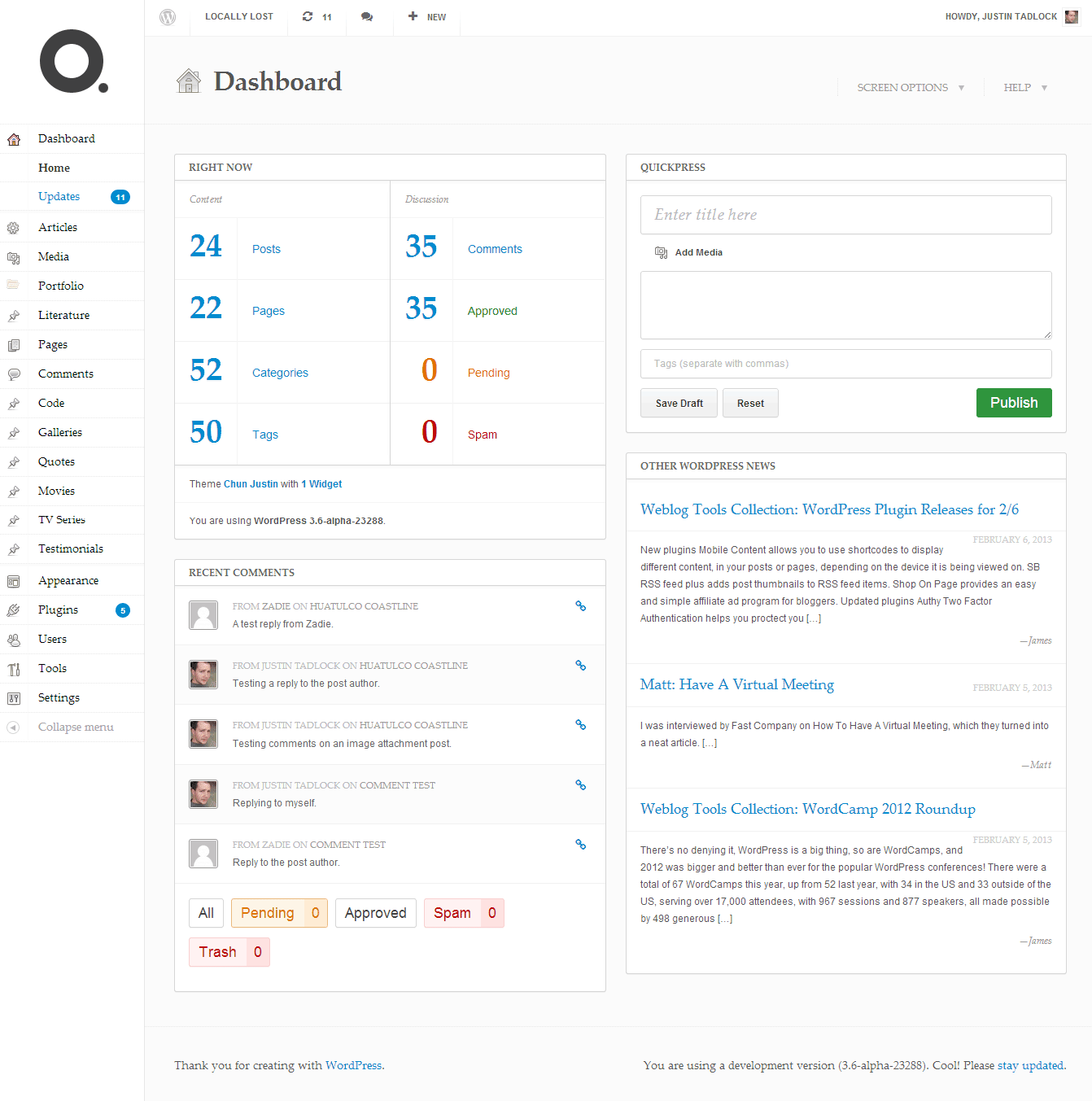1092x1101 pixels.
Task: Click the Publish button in QuickPress
Action: (1013, 402)
